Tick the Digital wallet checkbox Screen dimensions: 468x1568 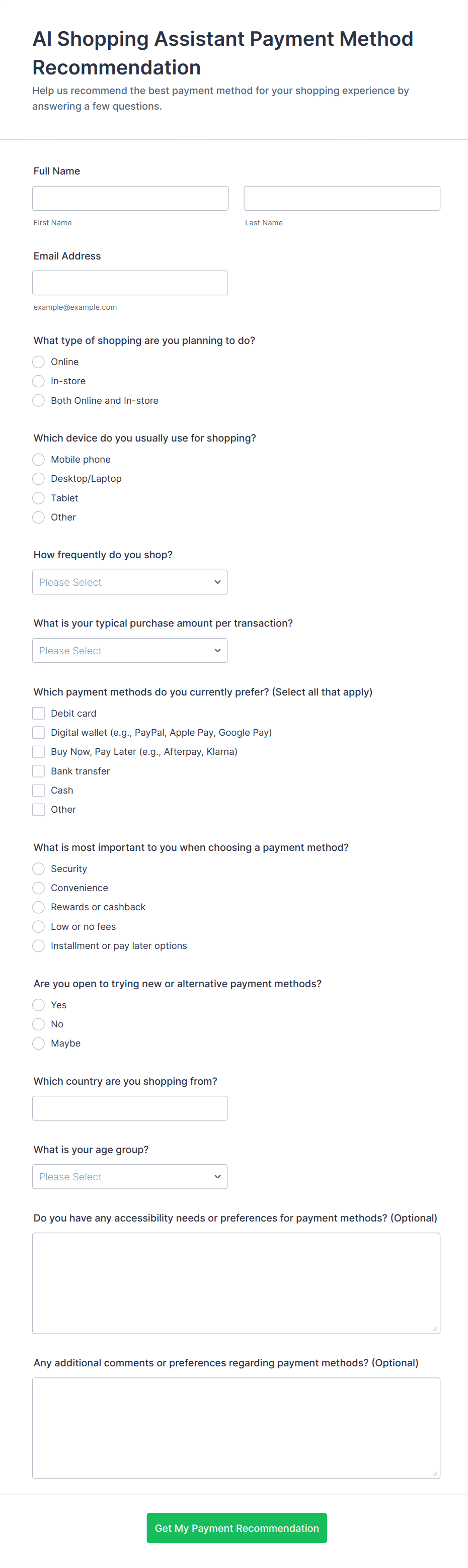pos(38,732)
